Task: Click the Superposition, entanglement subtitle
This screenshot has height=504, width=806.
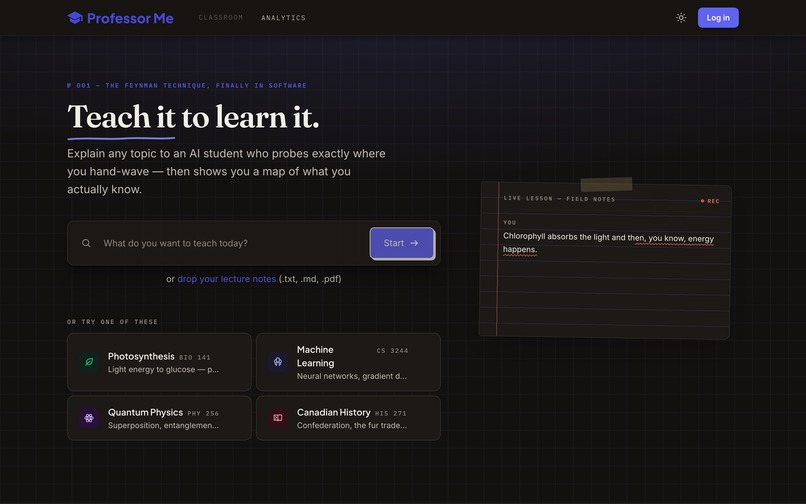Action: (163, 425)
